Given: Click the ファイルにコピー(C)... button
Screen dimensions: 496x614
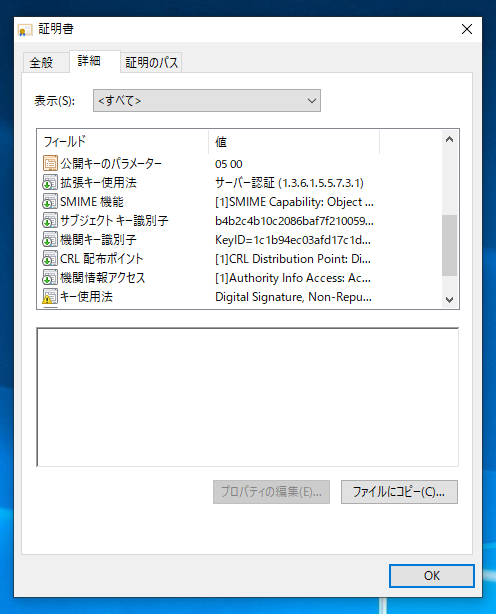Looking at the screenshot, I should pyautogui.click(x=399, y=492).
